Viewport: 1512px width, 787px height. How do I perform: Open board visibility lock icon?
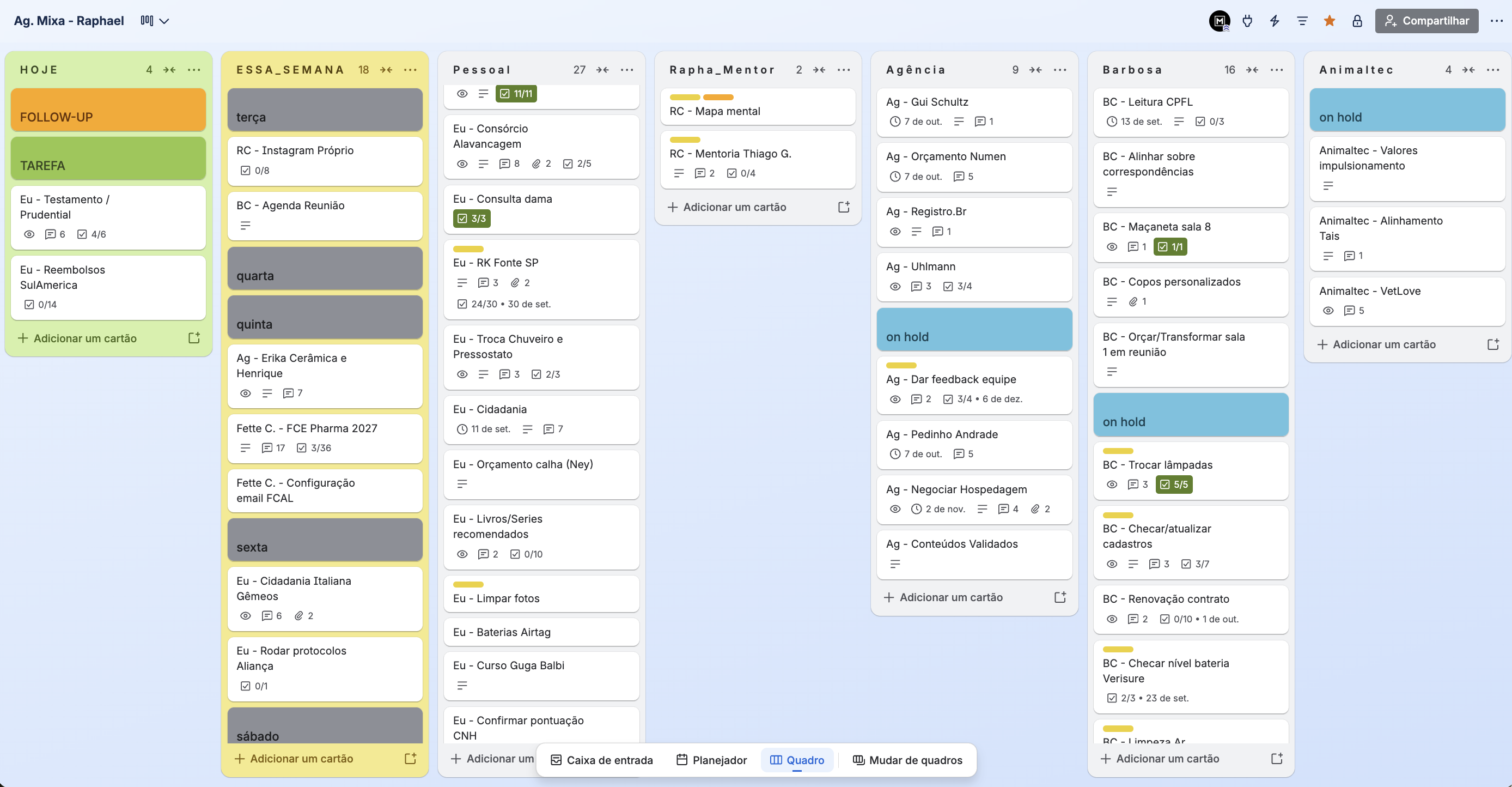[1357, 21]
